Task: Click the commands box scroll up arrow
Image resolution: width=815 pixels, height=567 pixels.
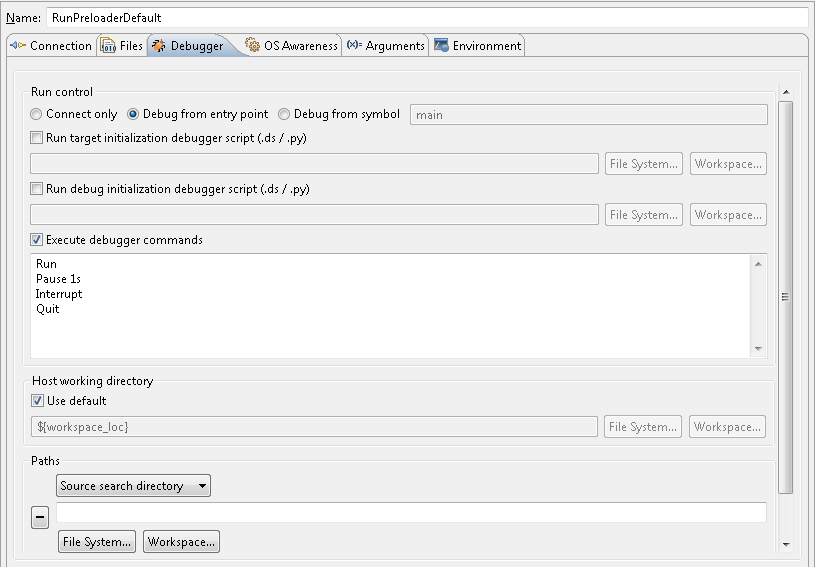Action: [x=758, y=264]
